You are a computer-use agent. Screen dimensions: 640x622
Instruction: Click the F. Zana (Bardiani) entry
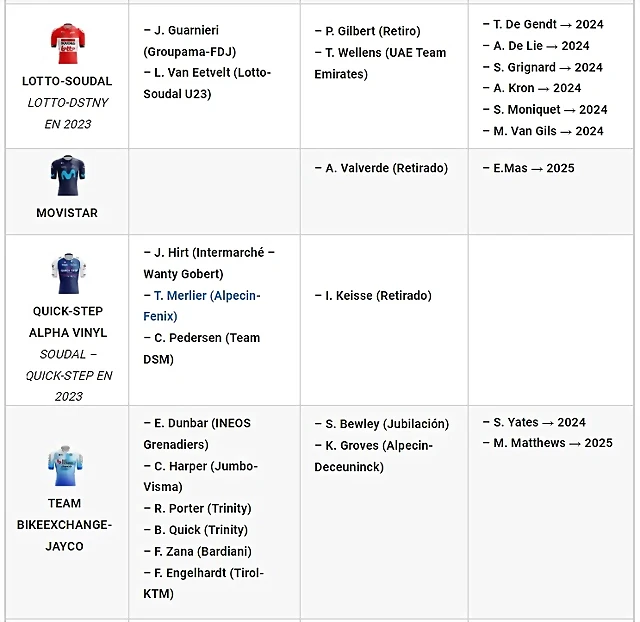click(x=198, y=551)
